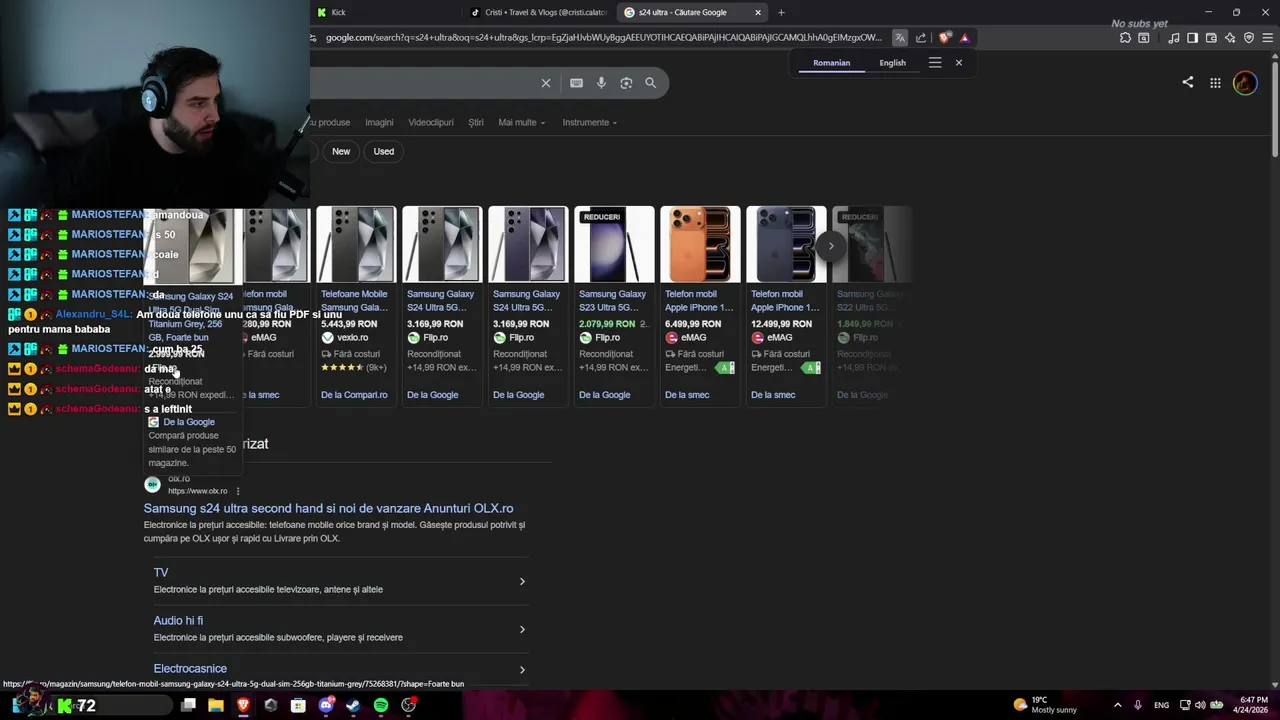Share Google search results

1187,82
